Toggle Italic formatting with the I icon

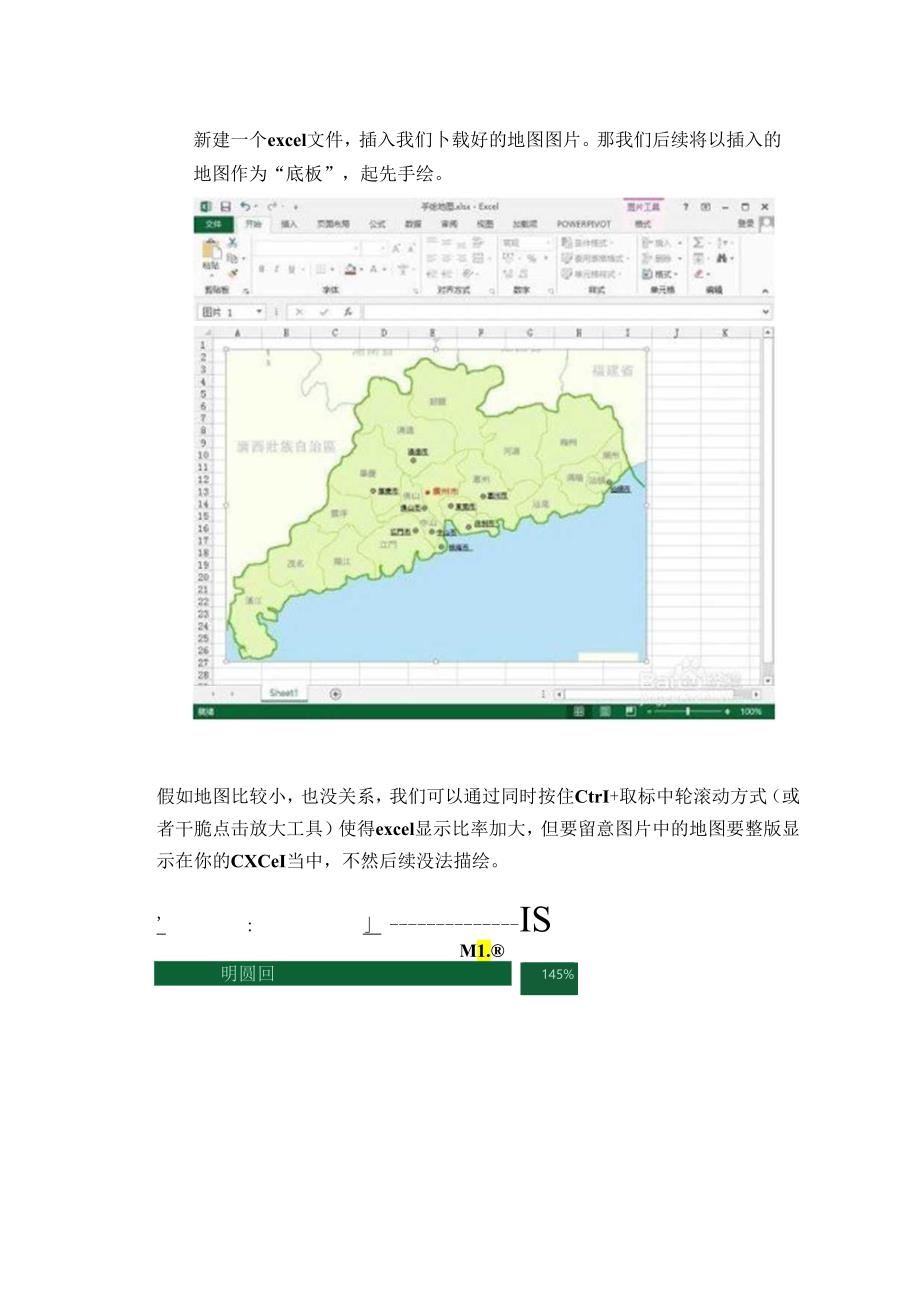277,268
